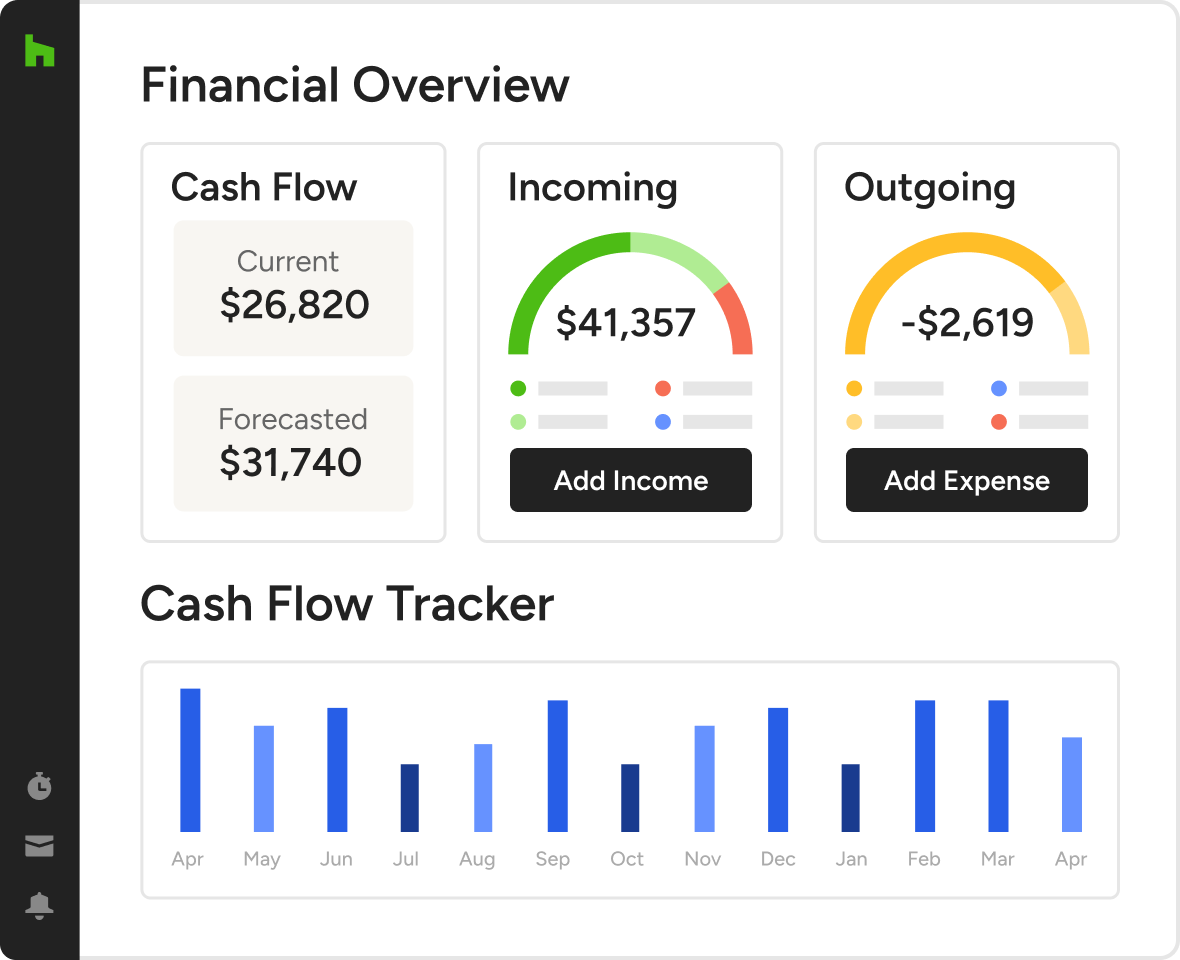The width and height of the screenshot is (1180, 960).
Task: Open the stopwatch timer icon in sidebar
Action: click(39, 786)
